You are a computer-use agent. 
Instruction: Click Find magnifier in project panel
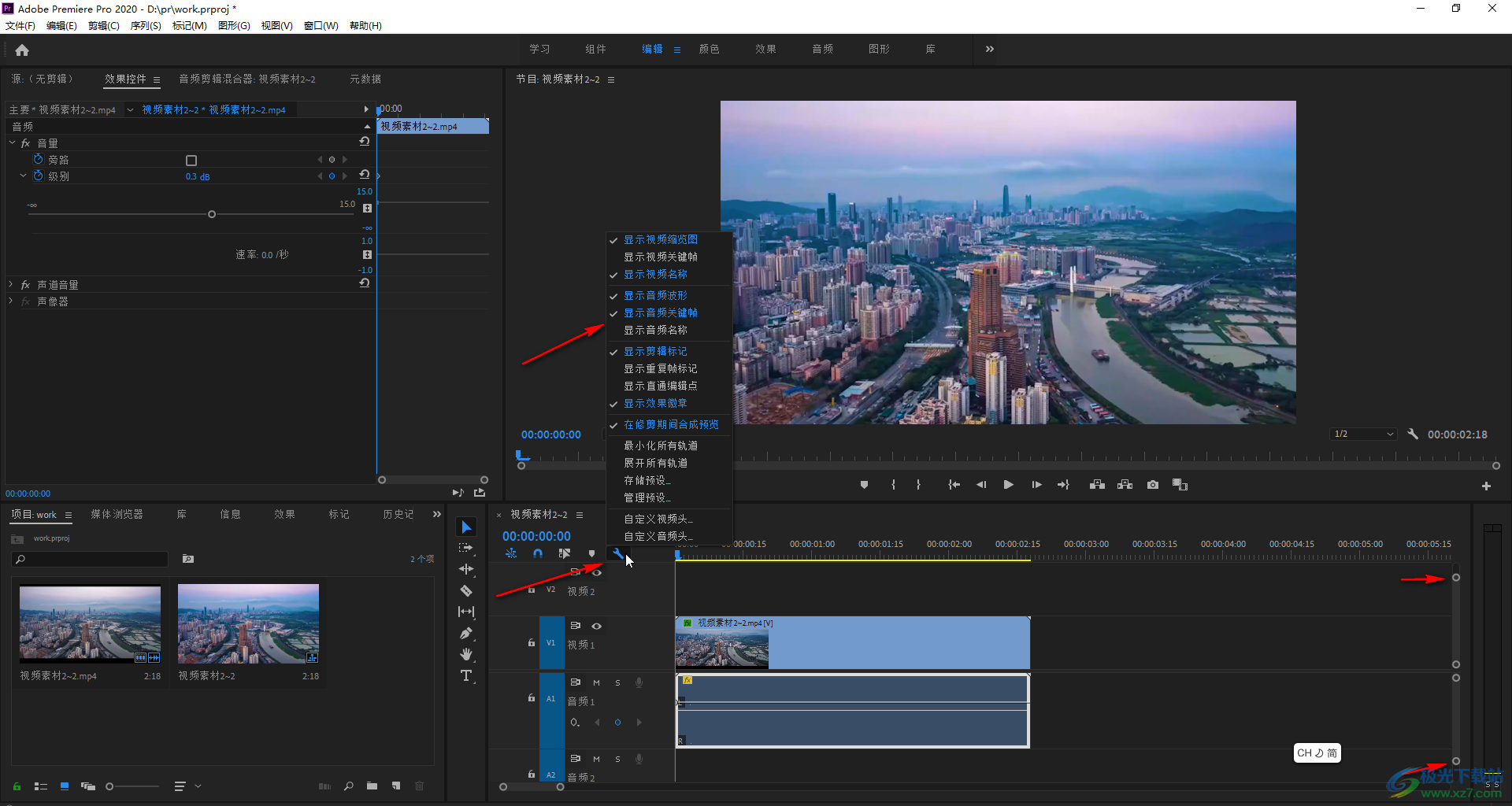[x=348, y=786]
